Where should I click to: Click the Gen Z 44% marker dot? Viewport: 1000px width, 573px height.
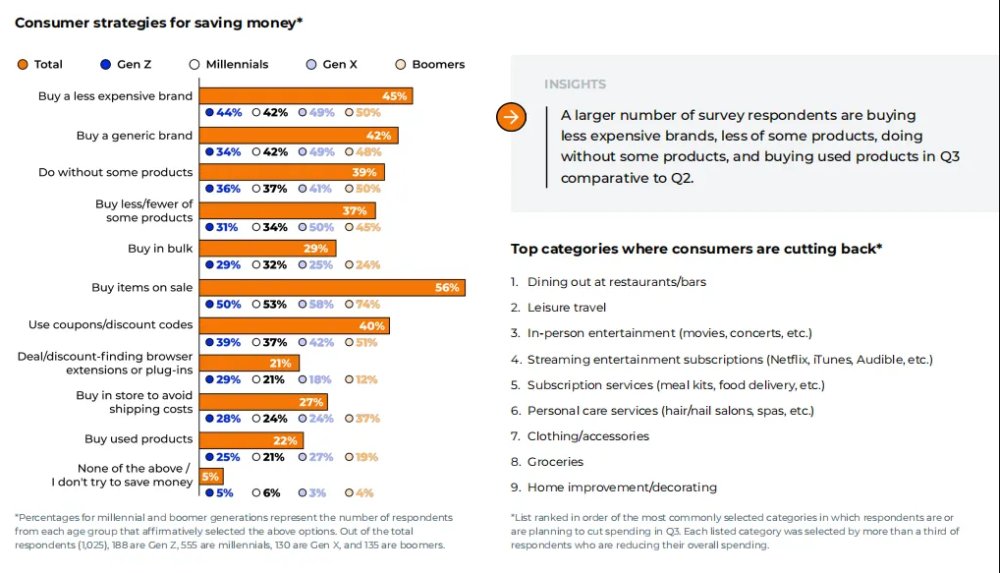pyautogui.click(x=209, y=112)
